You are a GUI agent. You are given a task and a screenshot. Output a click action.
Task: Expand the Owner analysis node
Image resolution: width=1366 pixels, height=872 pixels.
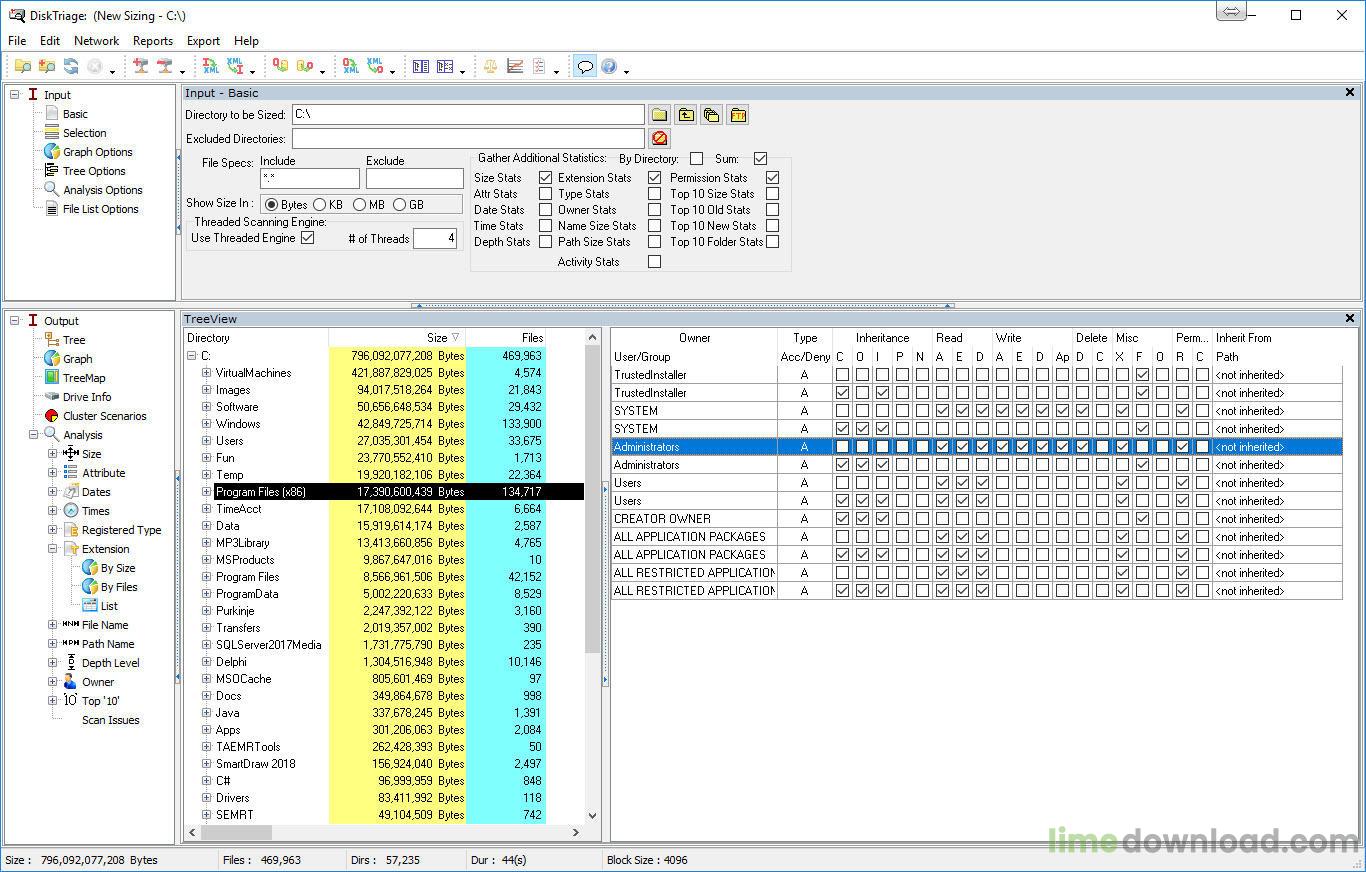(53, 682)
